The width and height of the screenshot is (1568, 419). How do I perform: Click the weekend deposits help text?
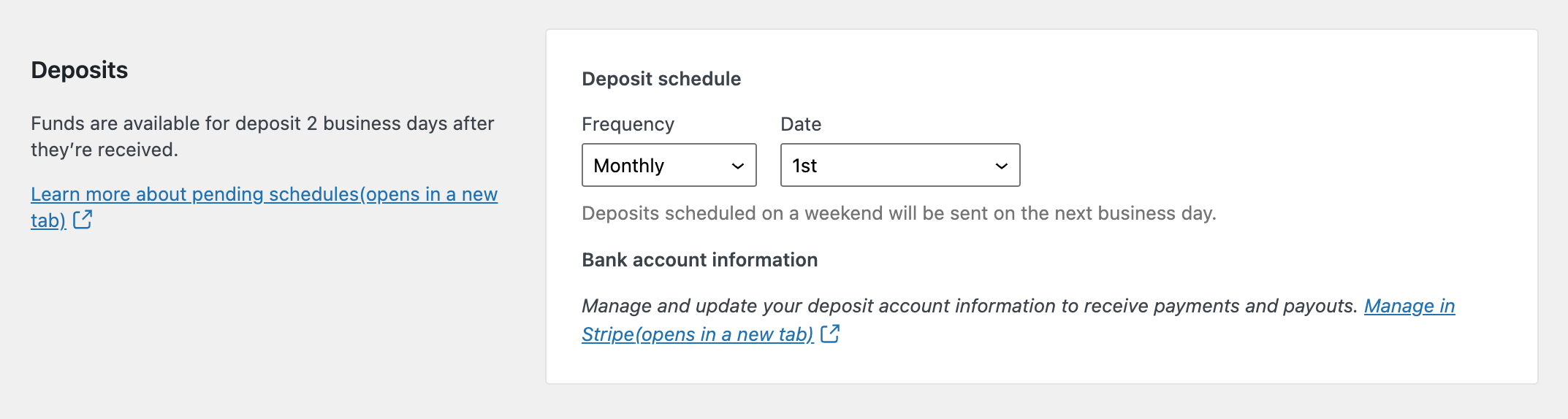pos(899,213)
